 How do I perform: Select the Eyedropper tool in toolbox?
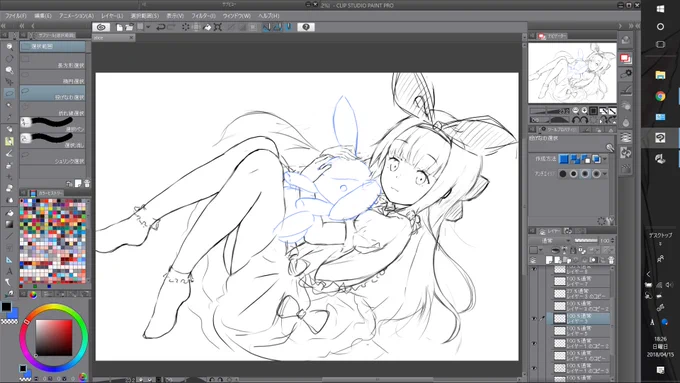click(x=9, y=117)
